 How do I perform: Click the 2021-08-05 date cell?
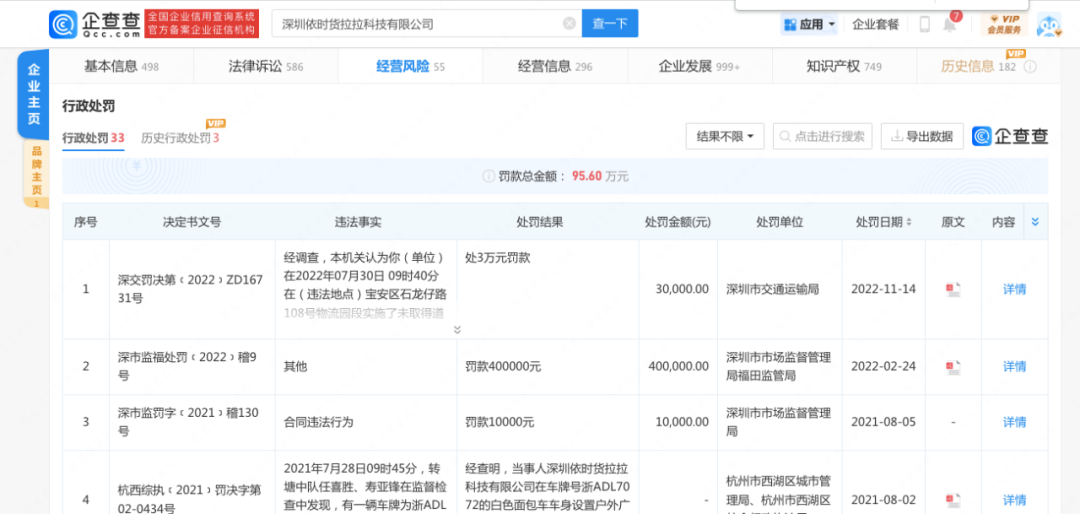pyautogui.click(x=884, y=422)
